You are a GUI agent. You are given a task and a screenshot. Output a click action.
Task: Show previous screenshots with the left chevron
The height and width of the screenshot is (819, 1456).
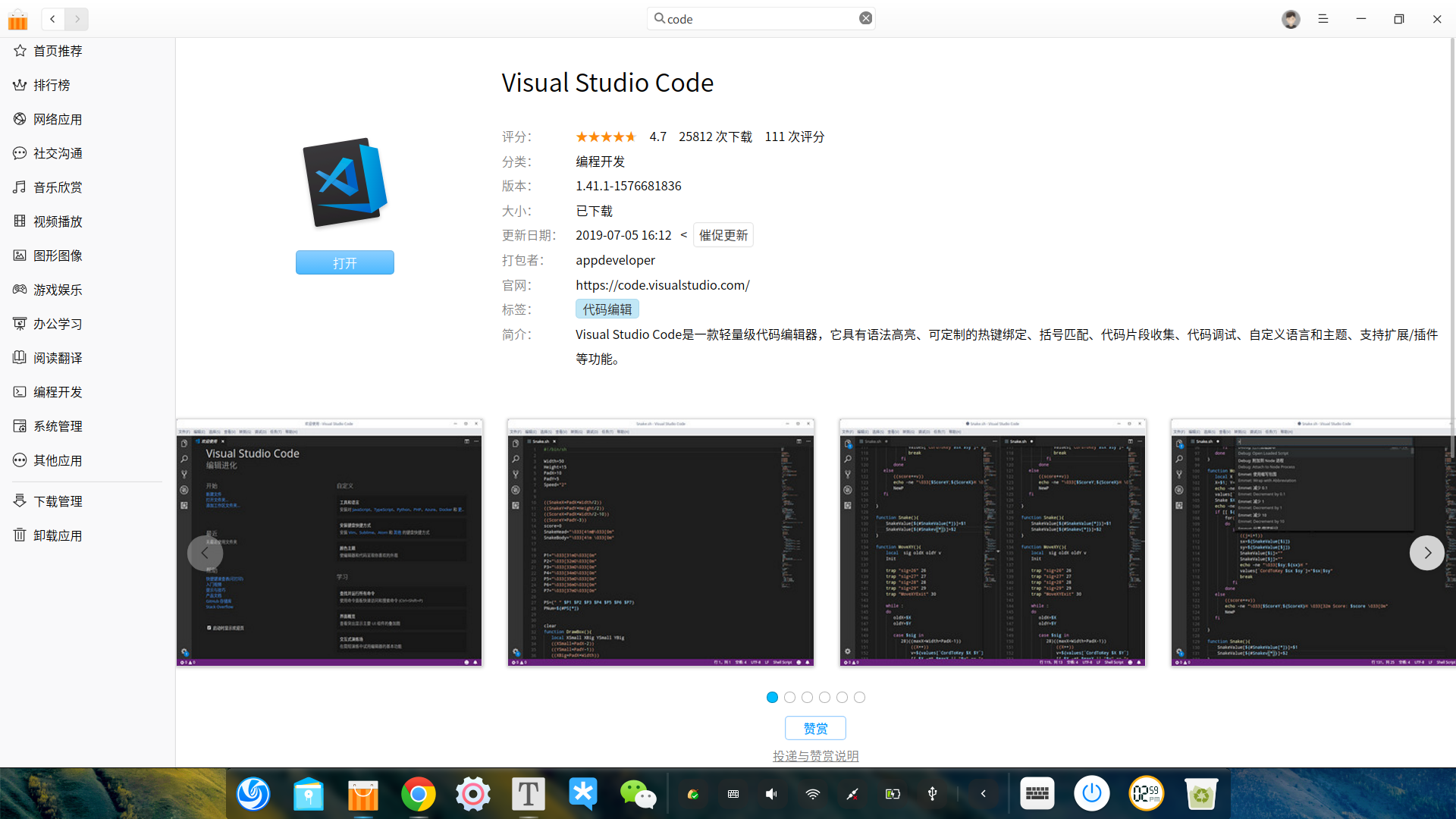(x=204, y=553)
